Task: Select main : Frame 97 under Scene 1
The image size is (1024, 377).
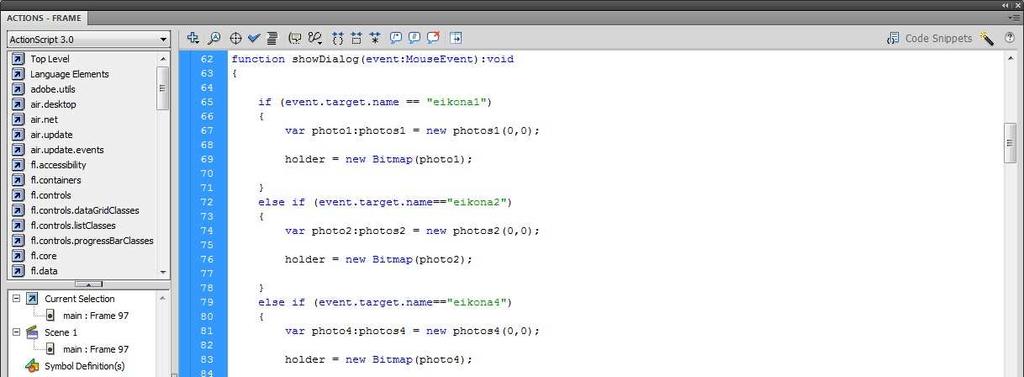Action: click(x=95, y=350)
